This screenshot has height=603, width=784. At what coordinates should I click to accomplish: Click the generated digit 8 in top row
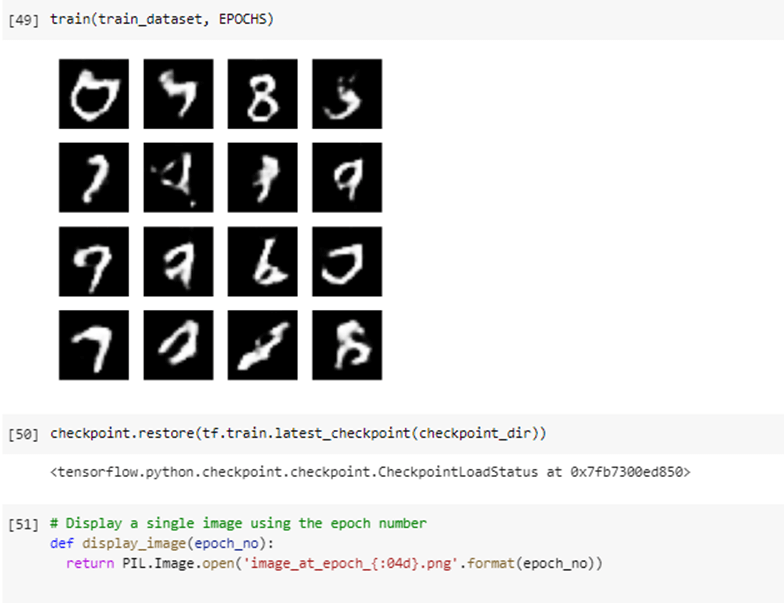tap(262, 94)
